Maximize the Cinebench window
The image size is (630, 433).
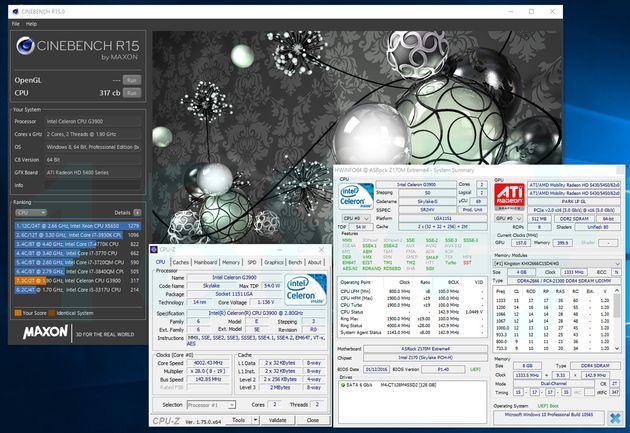pos(531,11)
